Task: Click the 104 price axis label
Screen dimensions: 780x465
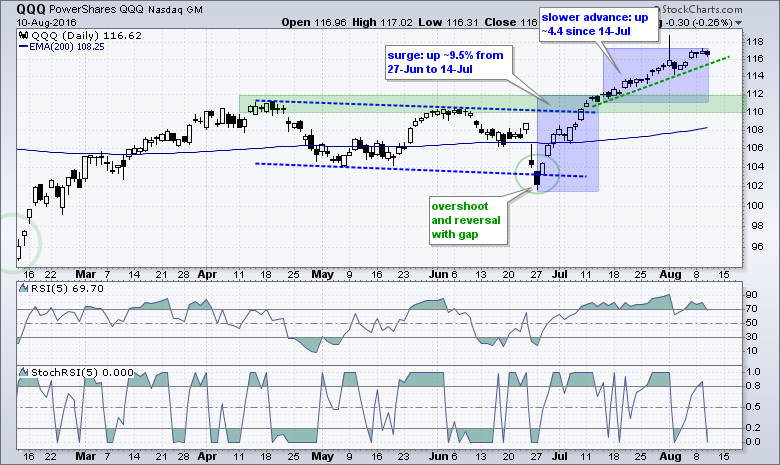Action: coord(756,167)
